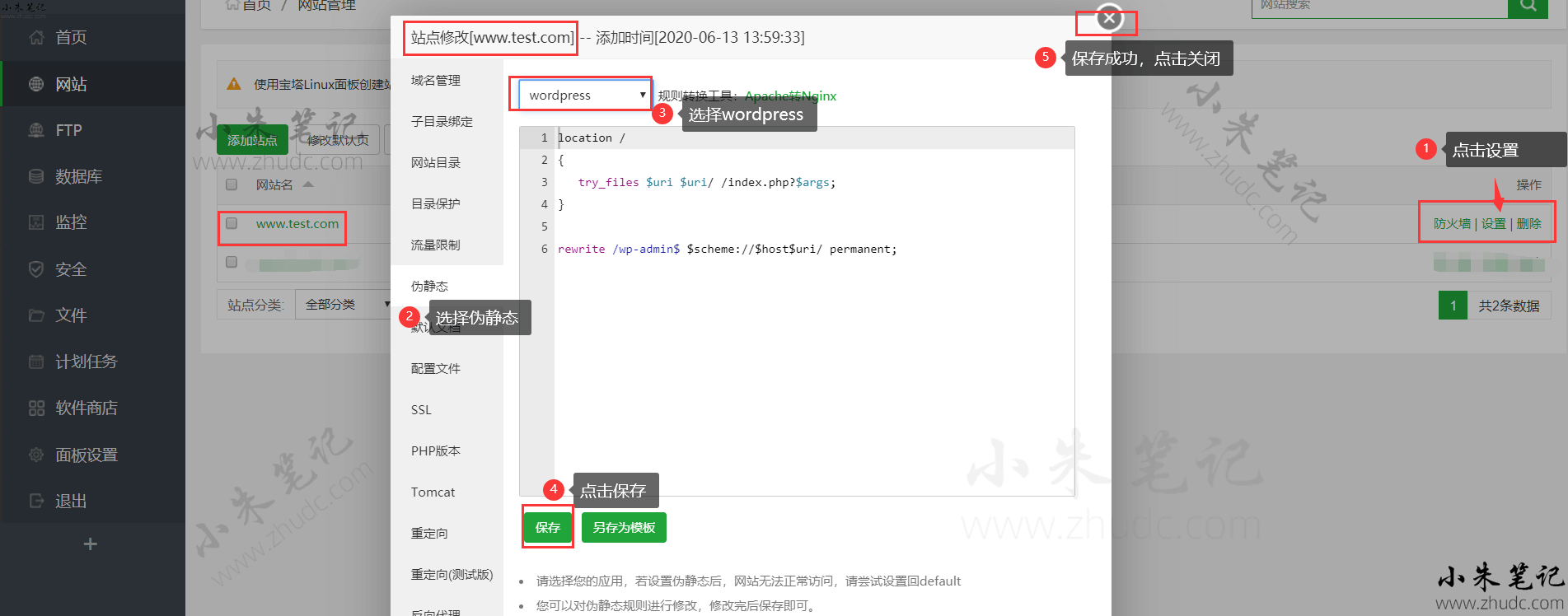Switch to the SSL tab
The height and width of the screenshot is (616, 1568).
(421, 410)
